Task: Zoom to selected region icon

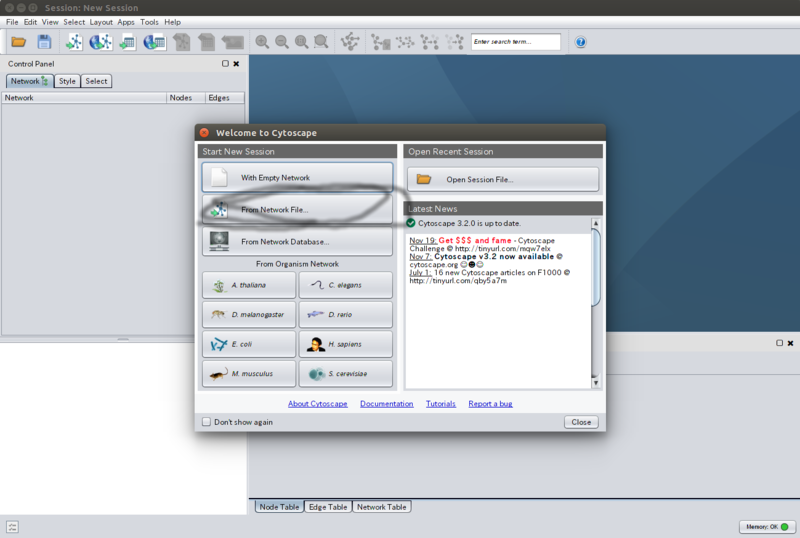Action: click(321, 42)
